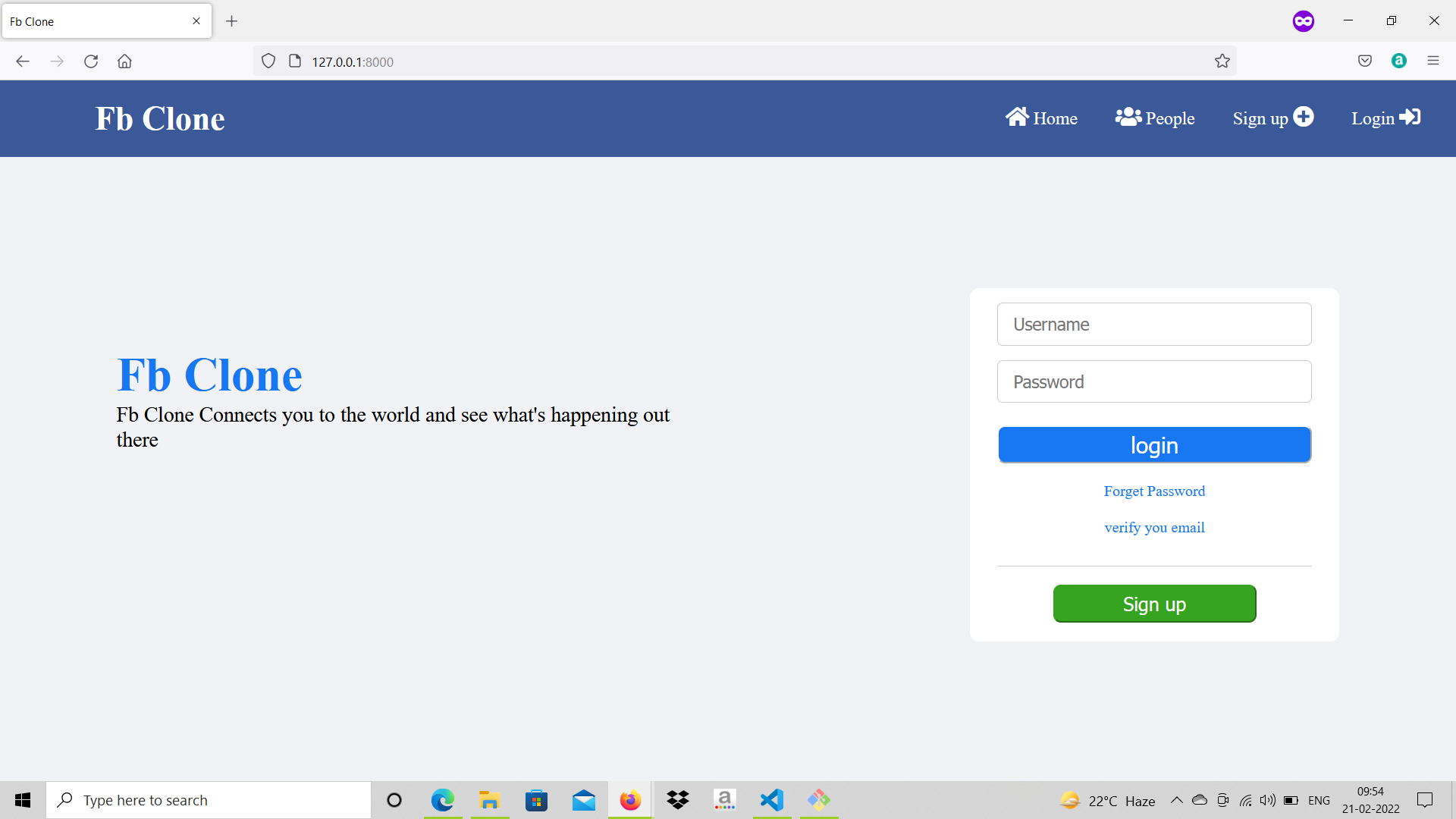
Task: Open the Forget Password link
Action: coord(1154,491)
